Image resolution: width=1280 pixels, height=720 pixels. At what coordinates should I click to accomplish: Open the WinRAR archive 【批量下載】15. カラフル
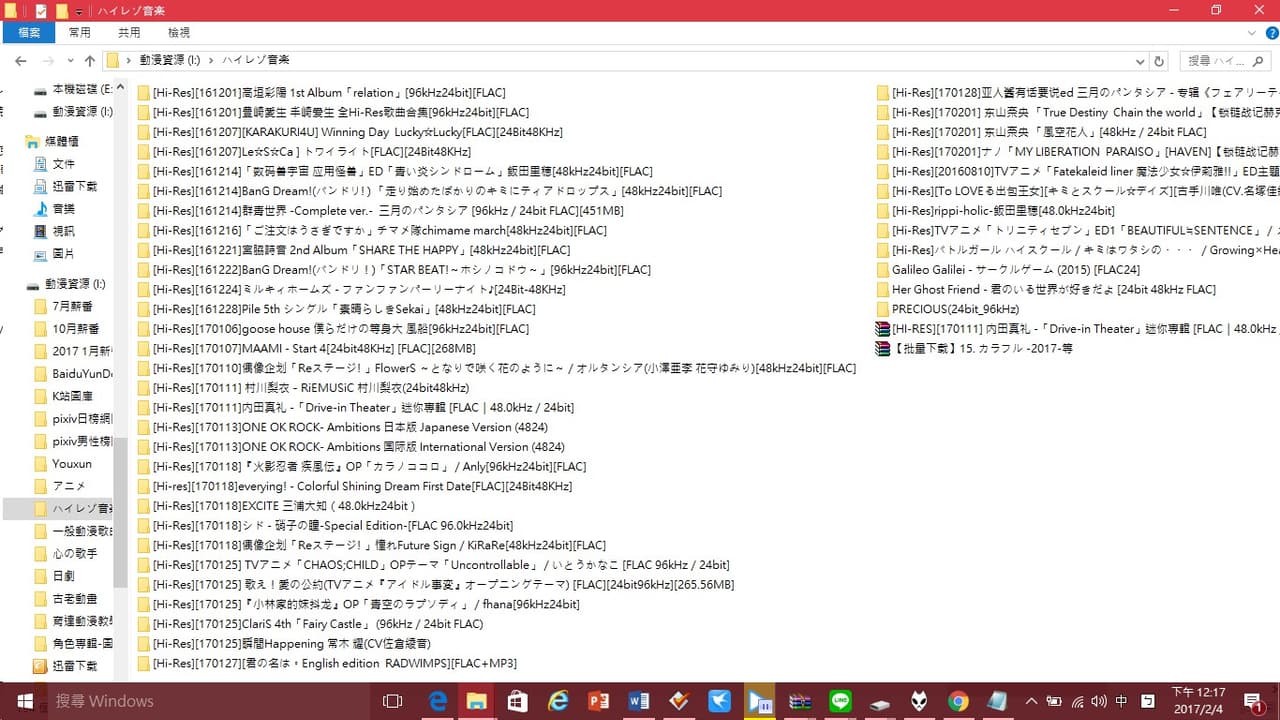tap(974, 348)
